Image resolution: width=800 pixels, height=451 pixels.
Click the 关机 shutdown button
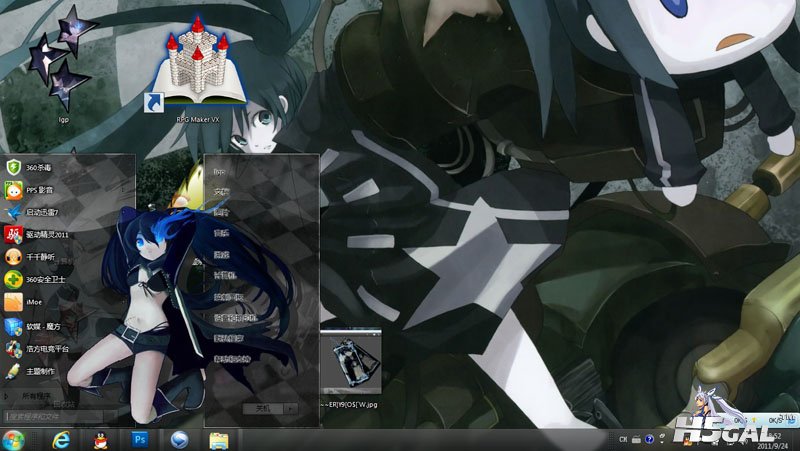pos(262,409)
